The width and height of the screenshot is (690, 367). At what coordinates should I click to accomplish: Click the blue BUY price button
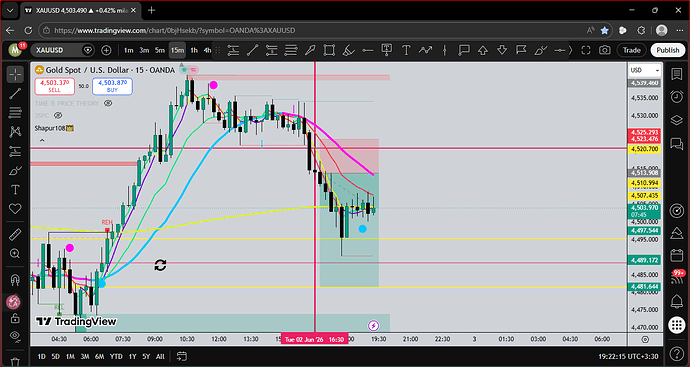[x=112, y=86]
